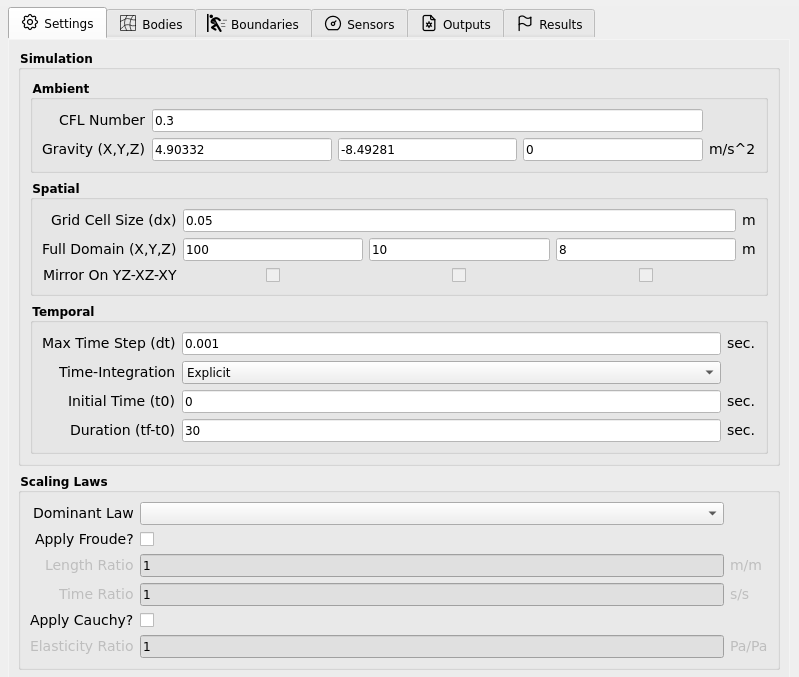Image resolution: width=799 pixels, height=677 pixels.
Task: Click the Mirror On YZ-XZ-XY label
Action: pos(110,275)
